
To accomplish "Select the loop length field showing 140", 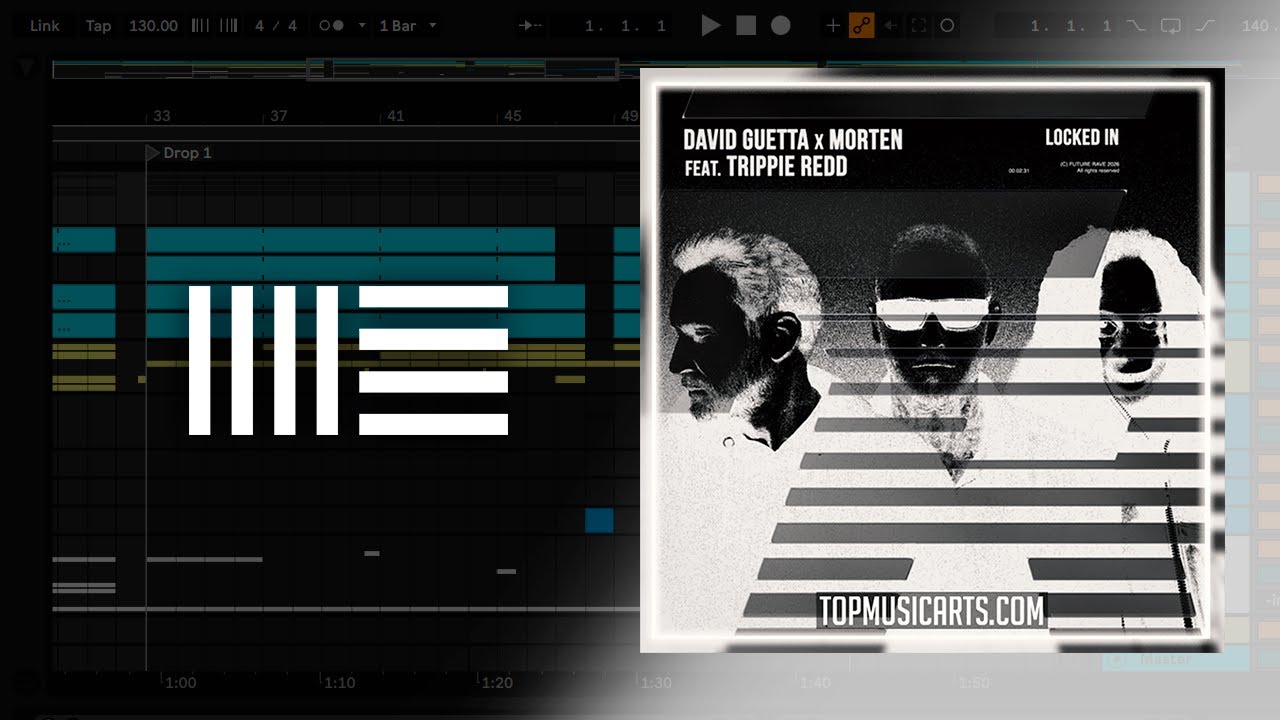I will (1258, 26).
